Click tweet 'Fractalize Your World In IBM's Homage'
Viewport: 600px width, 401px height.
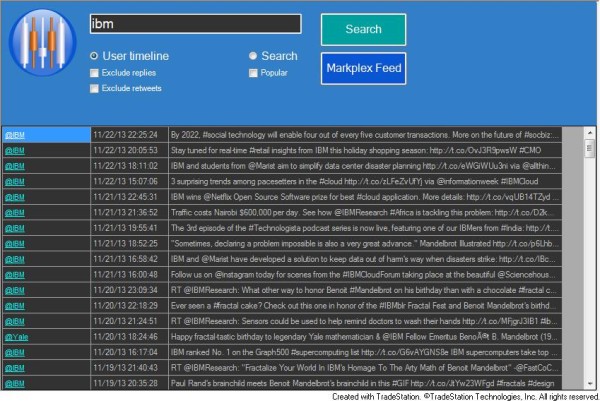click(365, 368)
